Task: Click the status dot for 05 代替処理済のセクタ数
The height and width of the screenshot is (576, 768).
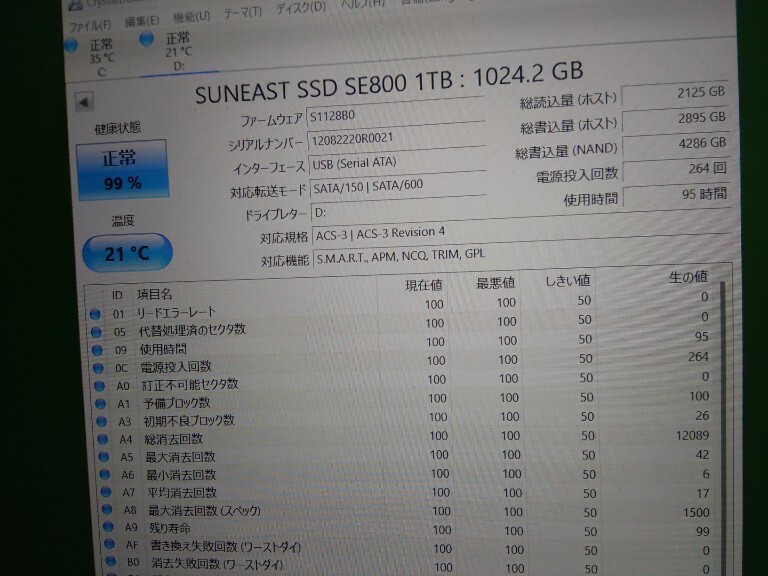Action: [96, 332]
